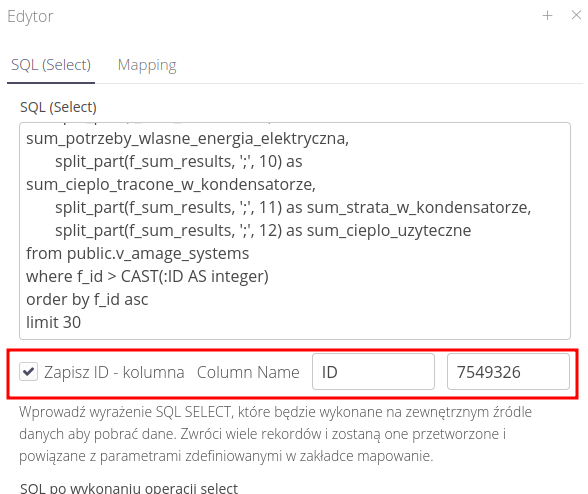The image size is (588, 494).
Task: Click the 'Zapisz ID - kolumna' label text
Action: pos(114,372)
